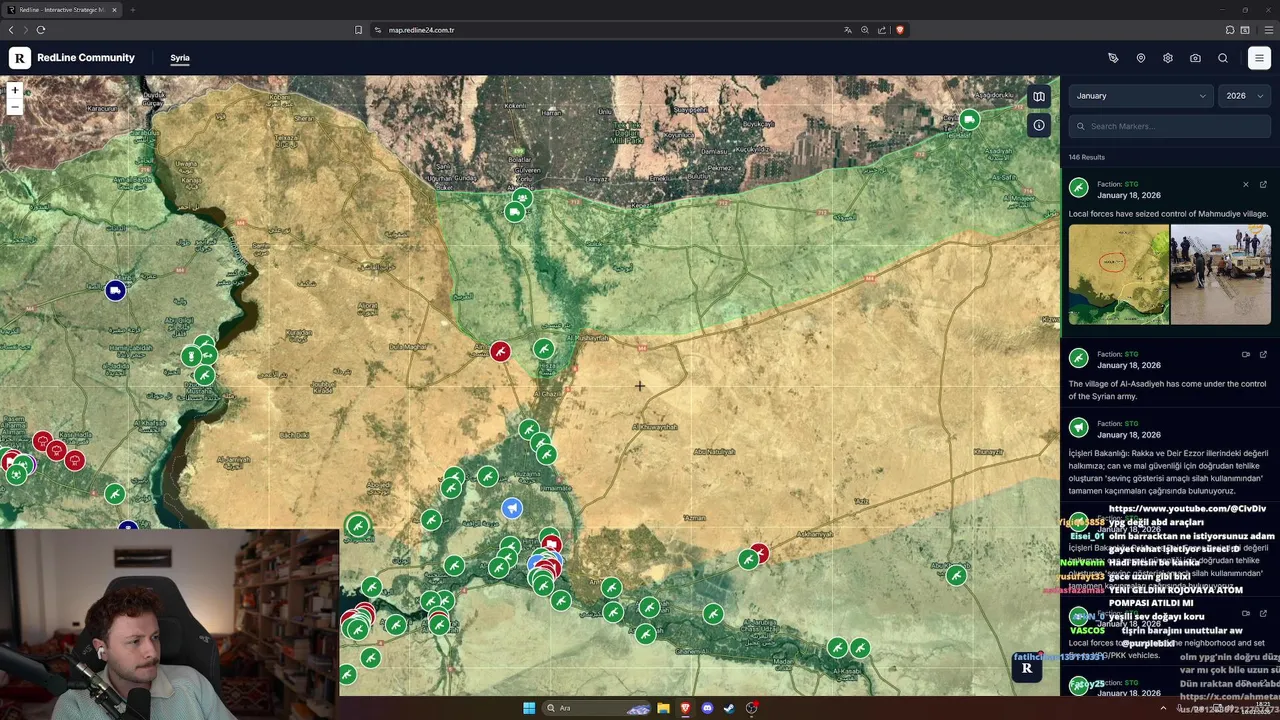
Task: Select the Syria tab
Action: 180,58
